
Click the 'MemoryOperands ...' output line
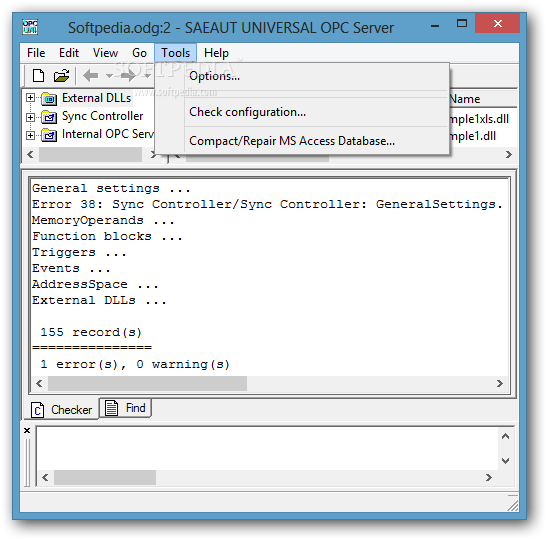(x=103, y=220)
